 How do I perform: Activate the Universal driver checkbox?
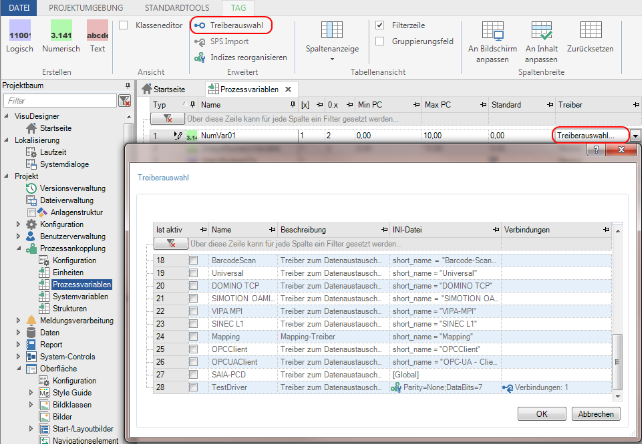pos(193,273)
